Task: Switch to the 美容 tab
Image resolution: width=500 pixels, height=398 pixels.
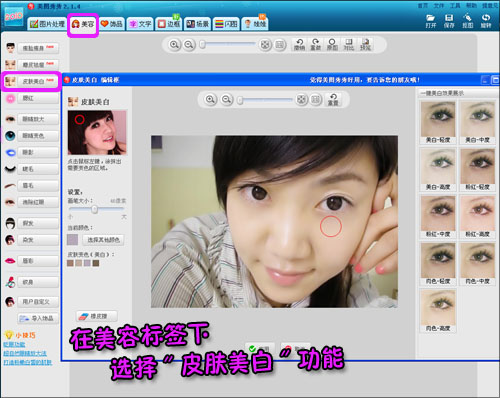Action: click(x=83, y=24)
